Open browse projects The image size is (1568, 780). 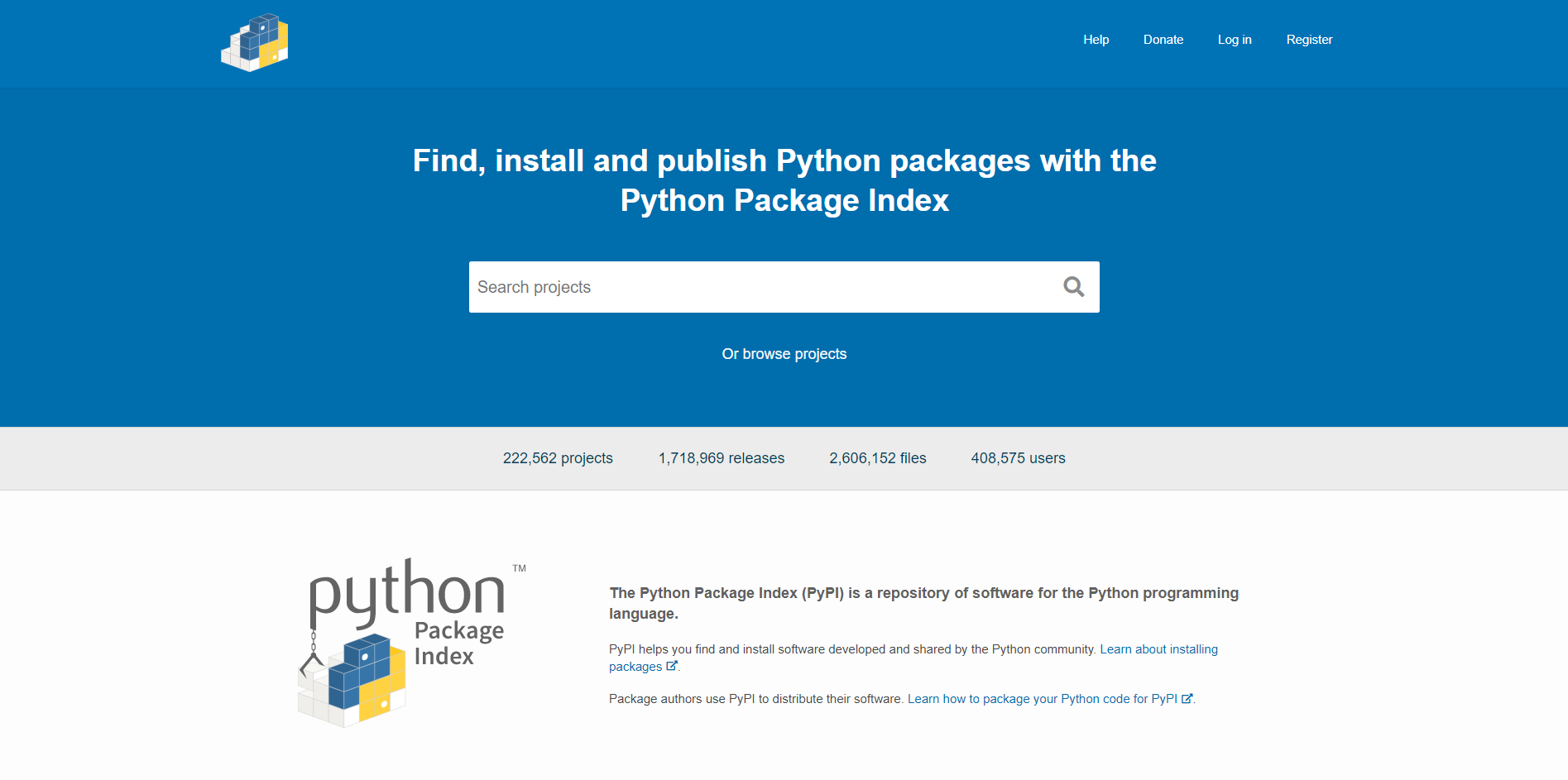point(784,353)
